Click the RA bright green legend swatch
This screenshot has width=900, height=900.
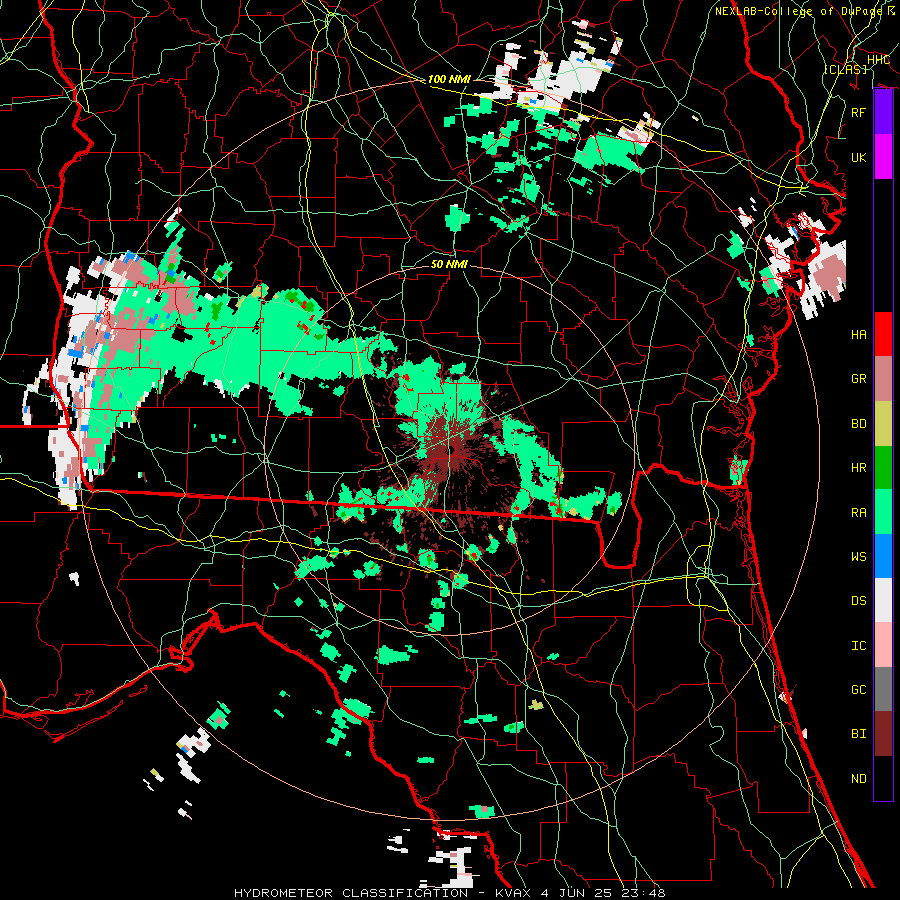click(883, 511)
